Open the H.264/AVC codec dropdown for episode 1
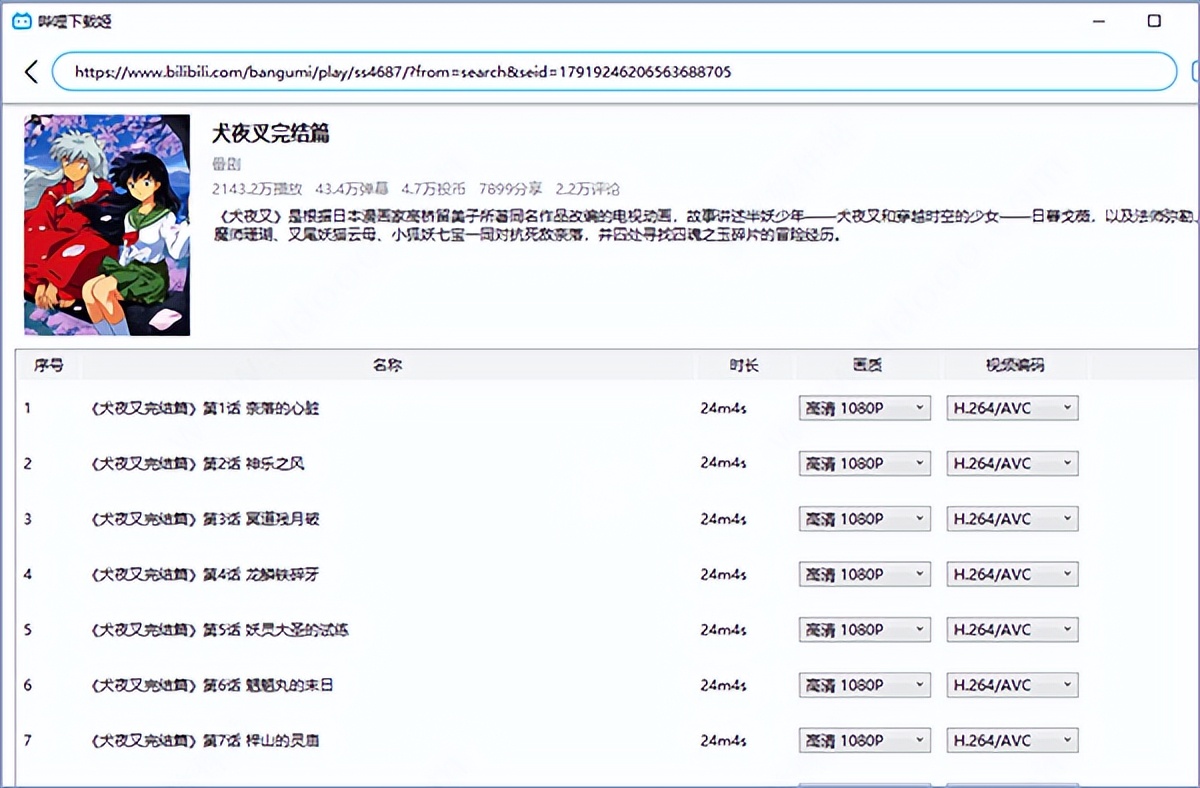 (x=1011, y=408)
